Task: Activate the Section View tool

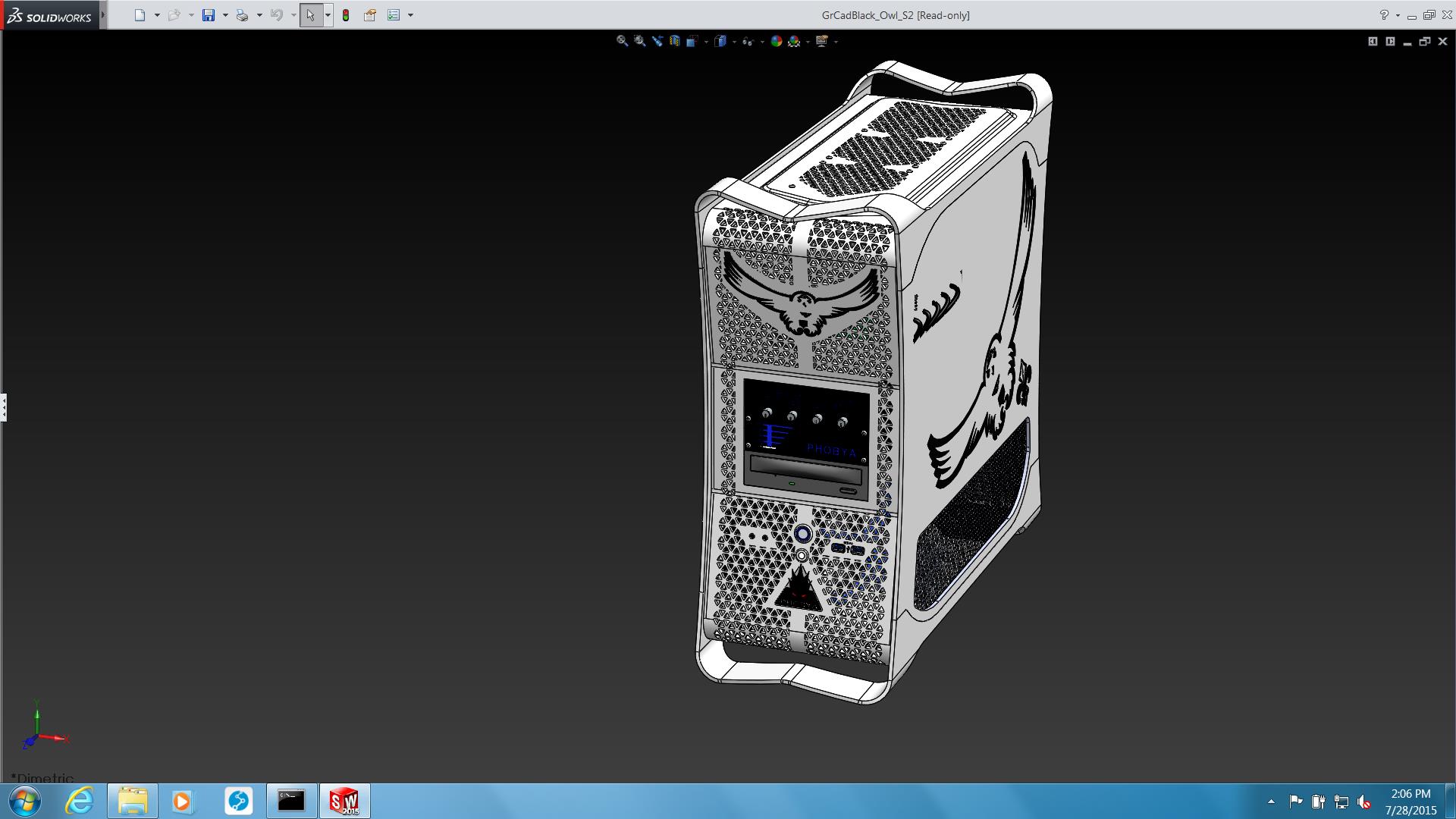Action: 674,41
